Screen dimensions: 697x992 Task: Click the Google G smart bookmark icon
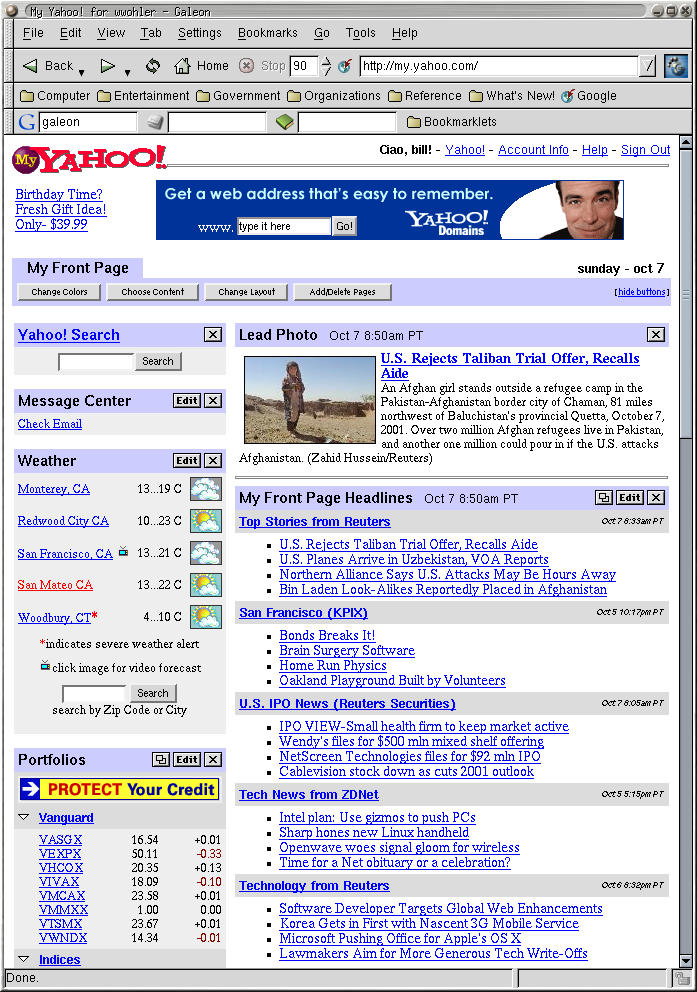tap(27, 122)
